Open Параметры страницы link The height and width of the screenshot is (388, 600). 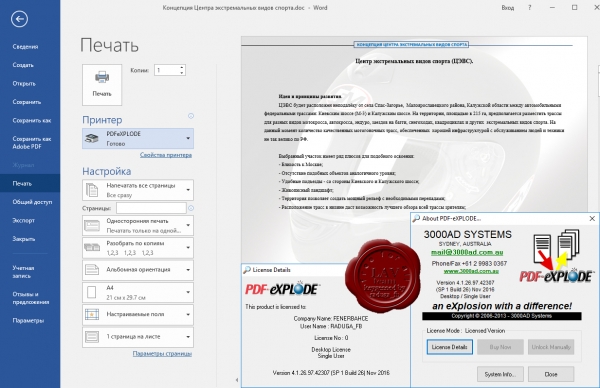click(162, 354)
